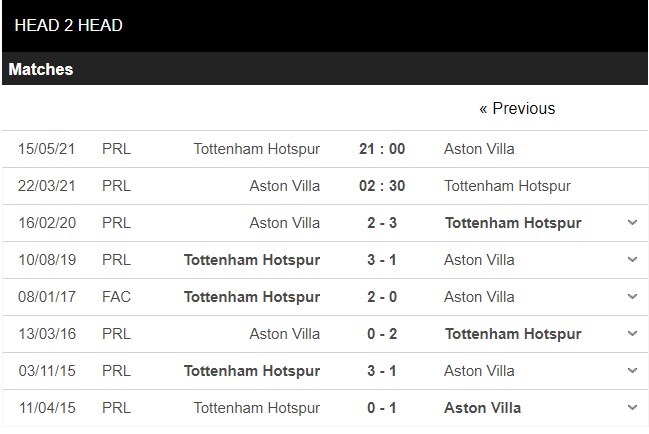Open the 2 - 3 score result
The height and width of the screenshot is (434, 649).
pyautogui.click(x=382, y=223)
